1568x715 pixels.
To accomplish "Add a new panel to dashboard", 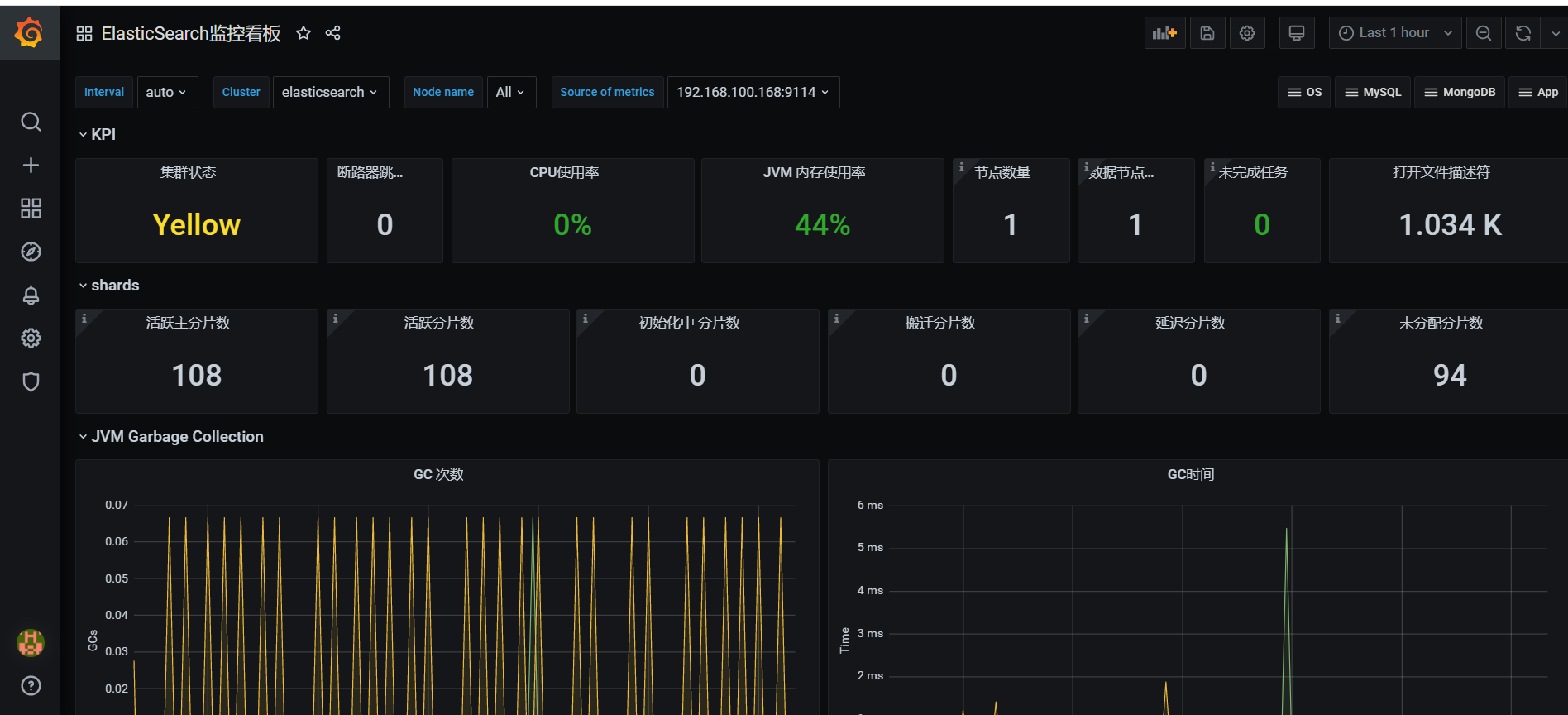I will [x=1164, y=33].
